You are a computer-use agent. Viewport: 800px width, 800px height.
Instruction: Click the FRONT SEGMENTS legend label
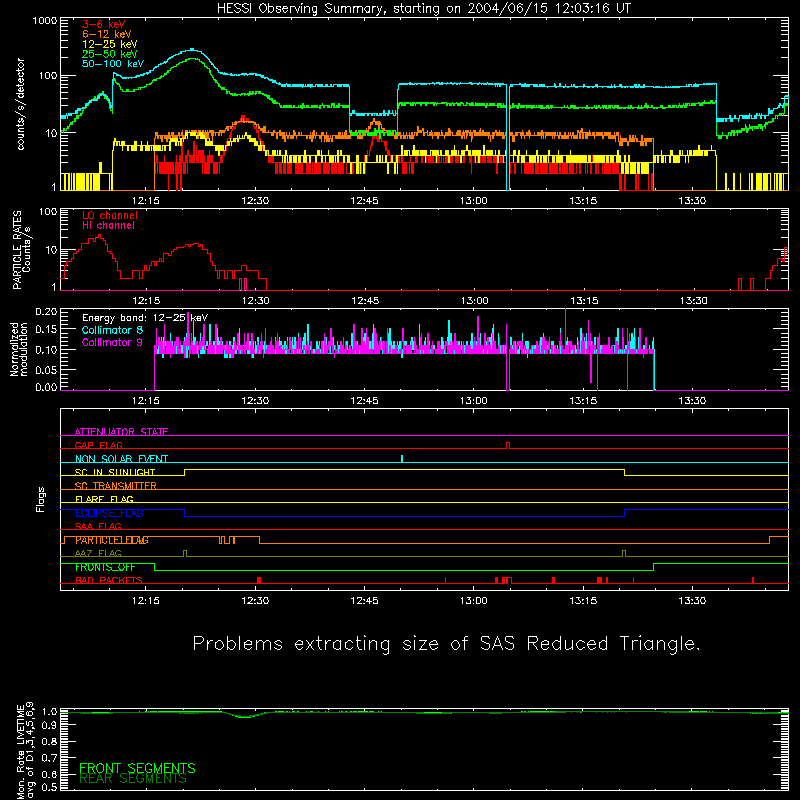click(x=137, y=768)
